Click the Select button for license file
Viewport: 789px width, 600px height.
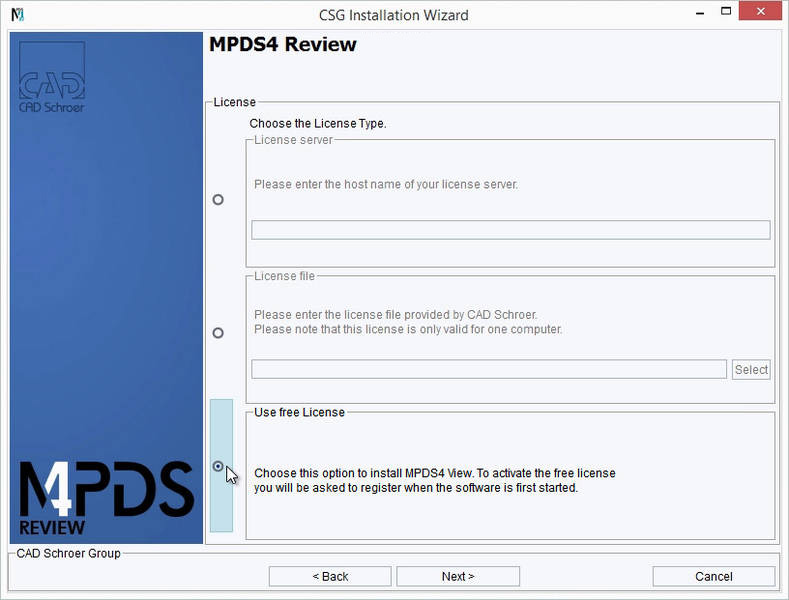tap(751, 369)
